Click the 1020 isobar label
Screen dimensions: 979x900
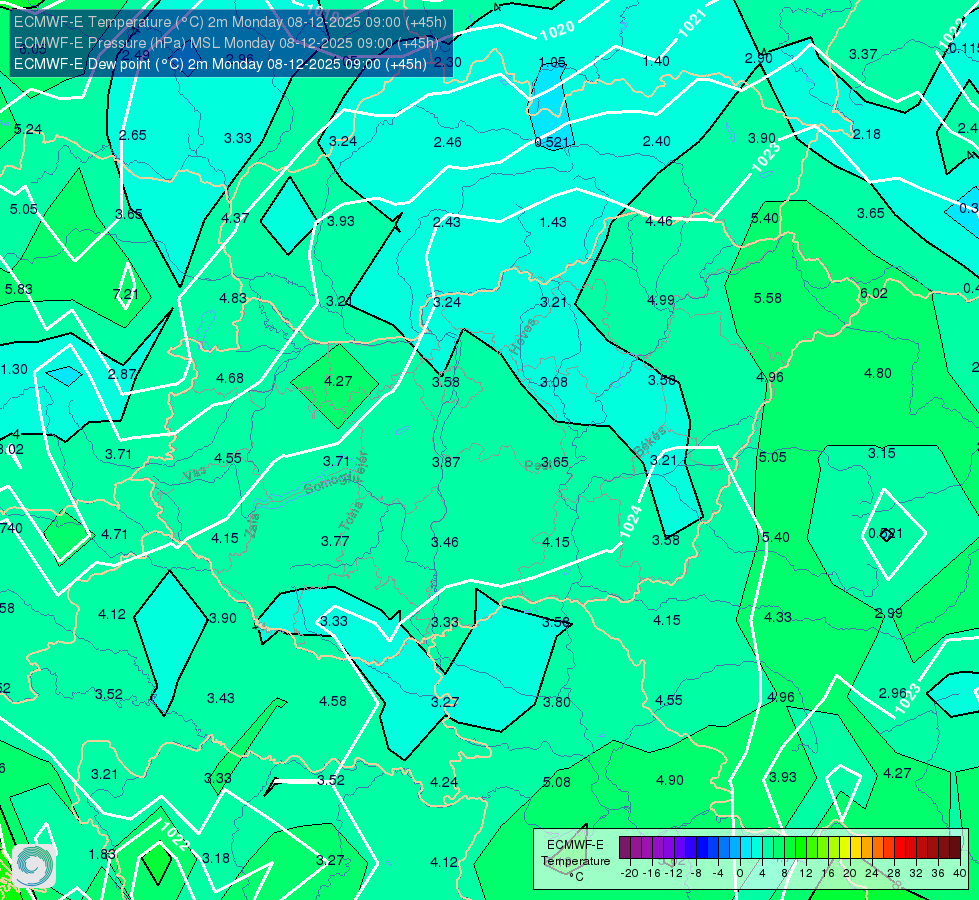557,30
